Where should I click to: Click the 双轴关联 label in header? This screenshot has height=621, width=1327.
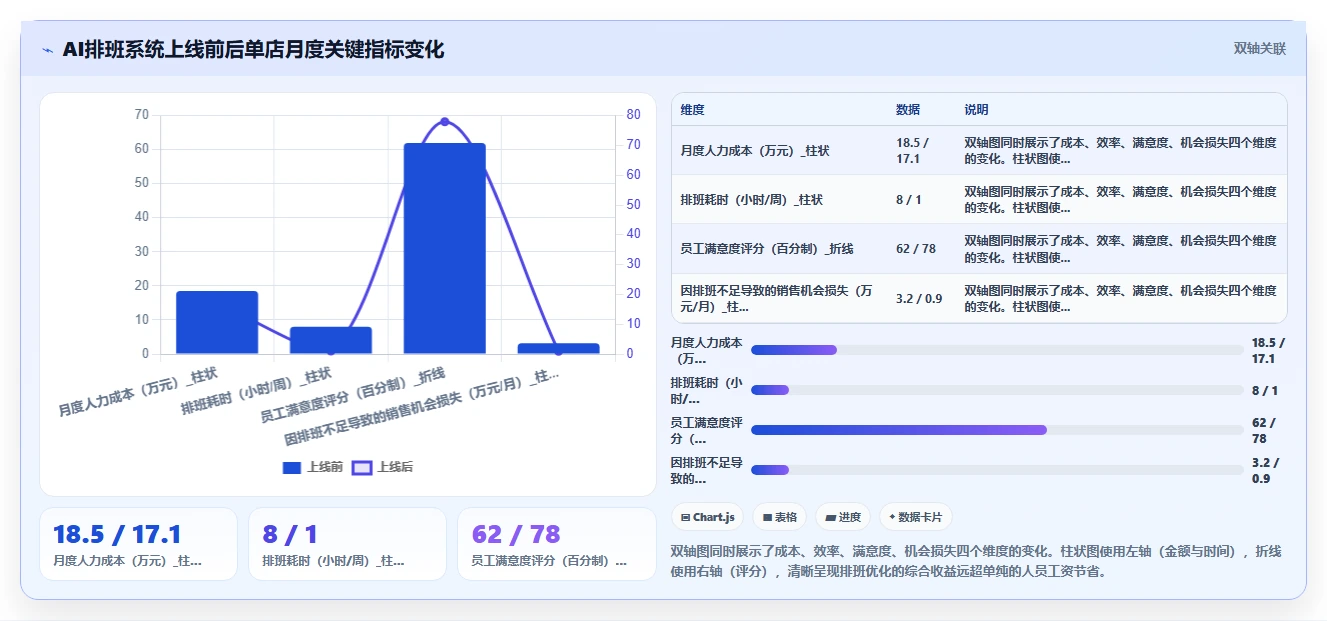(1259, 49)
